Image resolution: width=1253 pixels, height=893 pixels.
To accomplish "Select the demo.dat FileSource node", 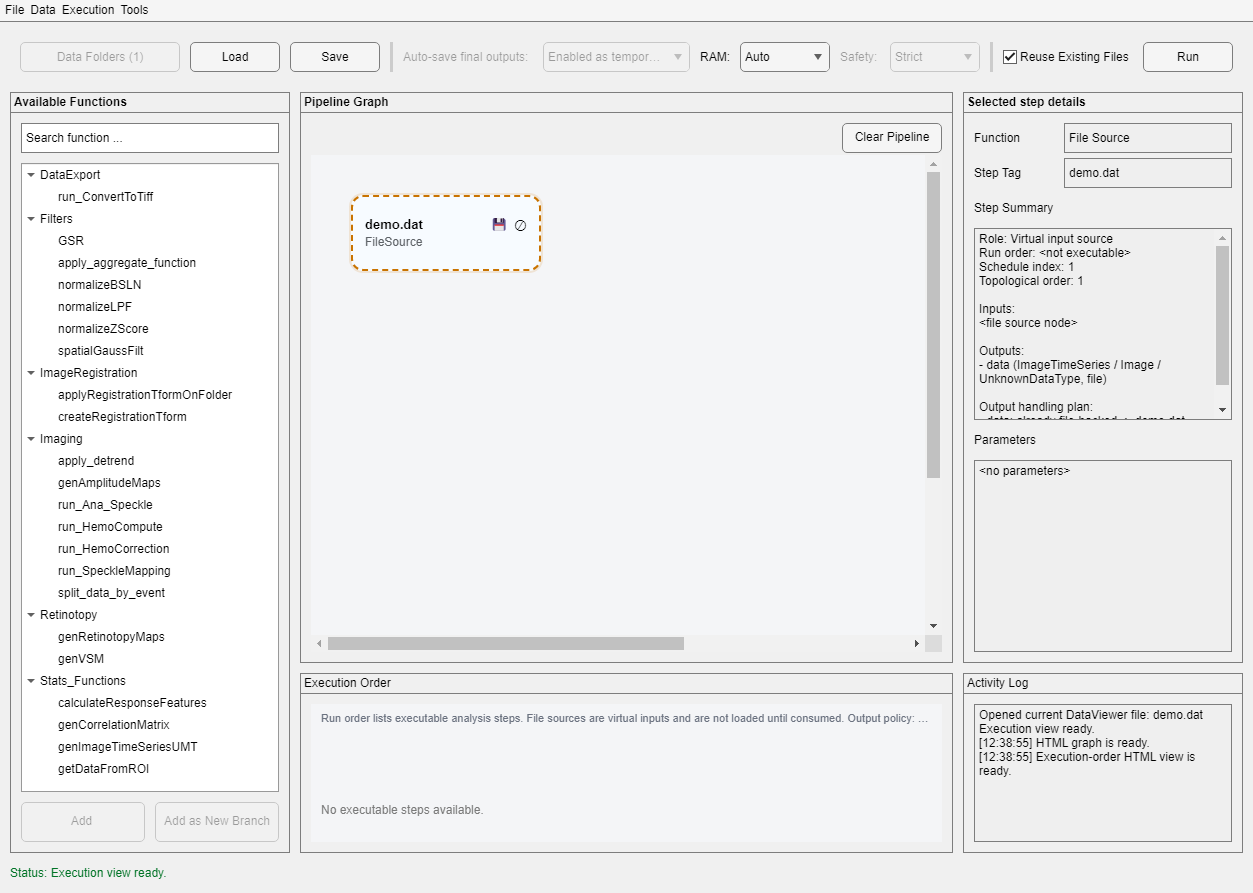I will pyautogui.click(x=446, y=233).
